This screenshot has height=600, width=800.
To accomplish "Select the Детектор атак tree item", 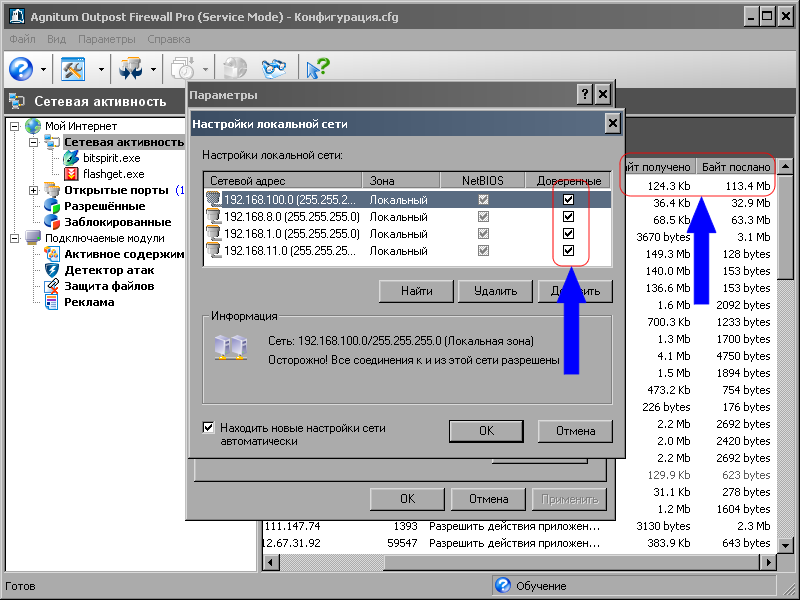I will 109,270.
